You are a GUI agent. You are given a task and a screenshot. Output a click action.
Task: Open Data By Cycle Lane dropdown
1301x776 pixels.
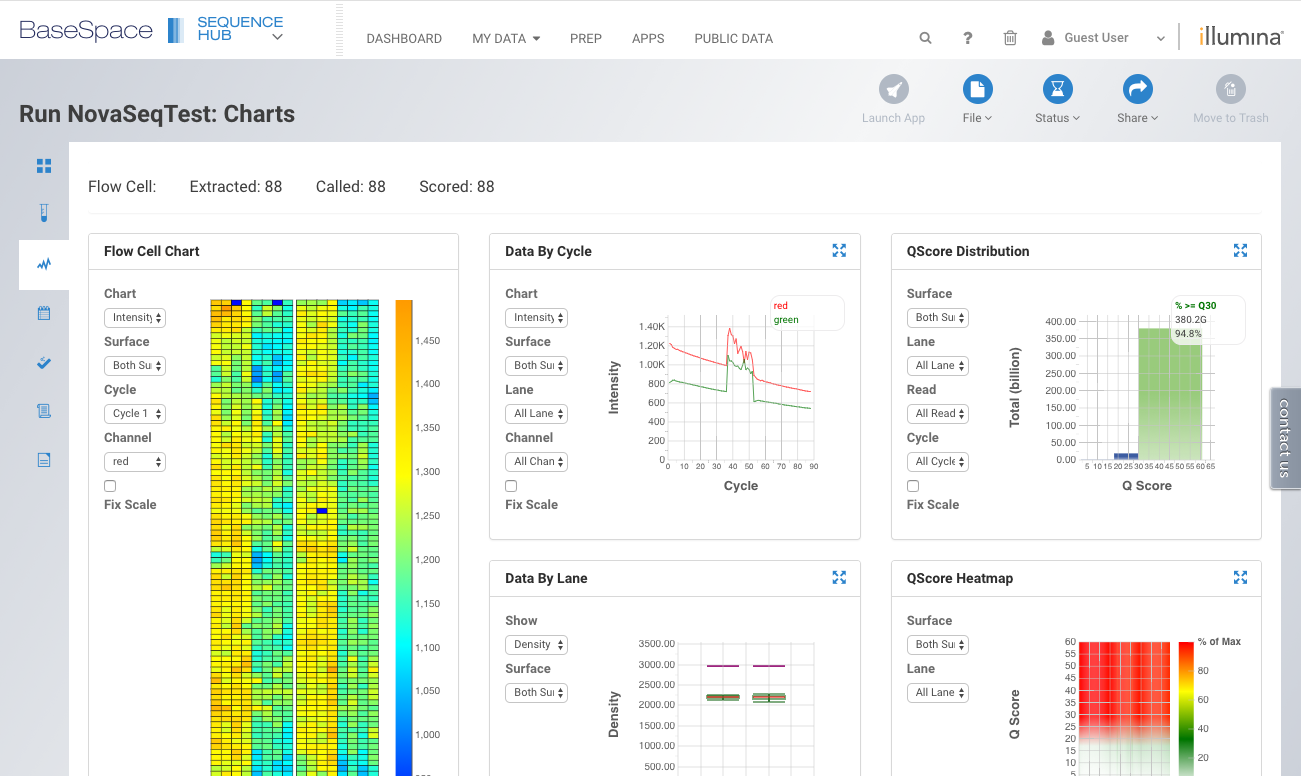point(536,414)
